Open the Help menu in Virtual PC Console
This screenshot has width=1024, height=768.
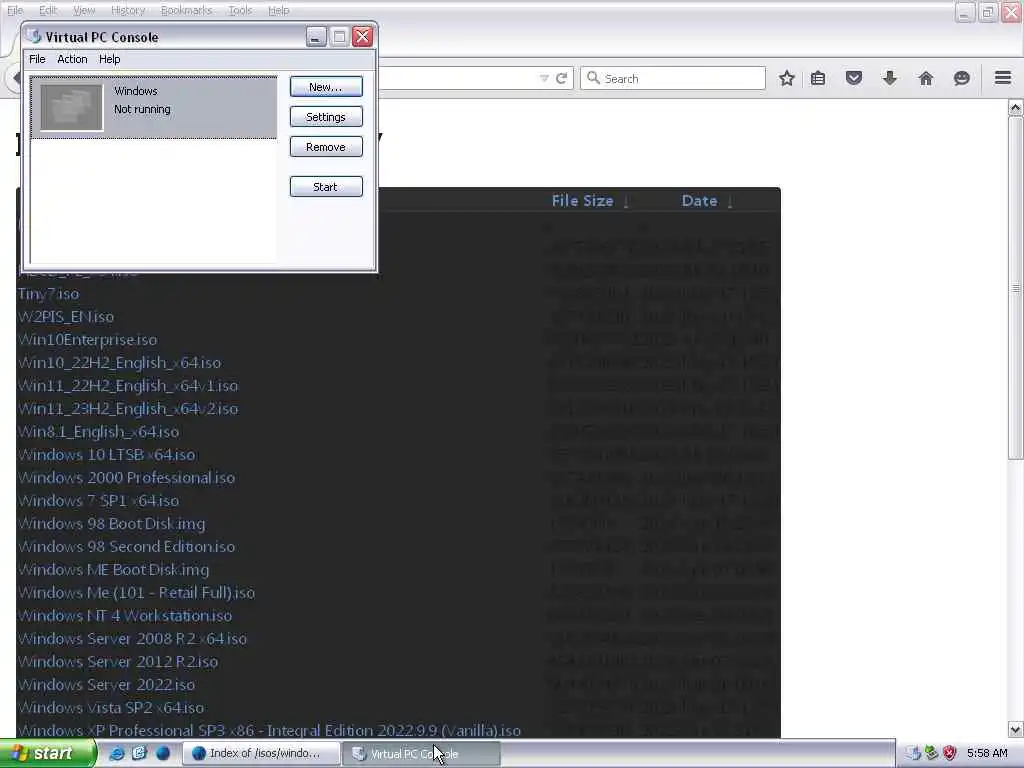(110, 59)
